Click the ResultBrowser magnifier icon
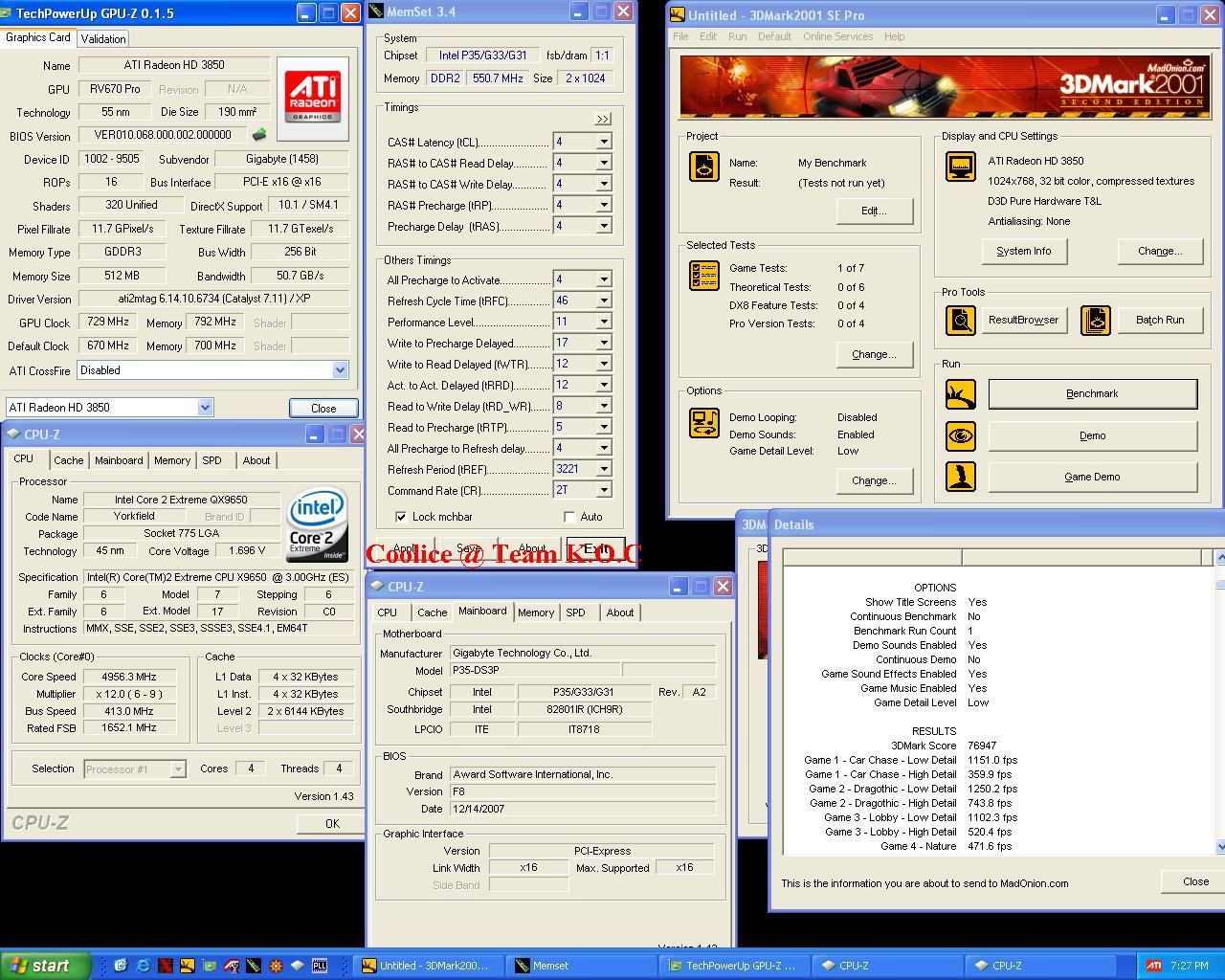Image resolution: width=1225 pixels, height=980 pixels. click(x=960, y=320)
